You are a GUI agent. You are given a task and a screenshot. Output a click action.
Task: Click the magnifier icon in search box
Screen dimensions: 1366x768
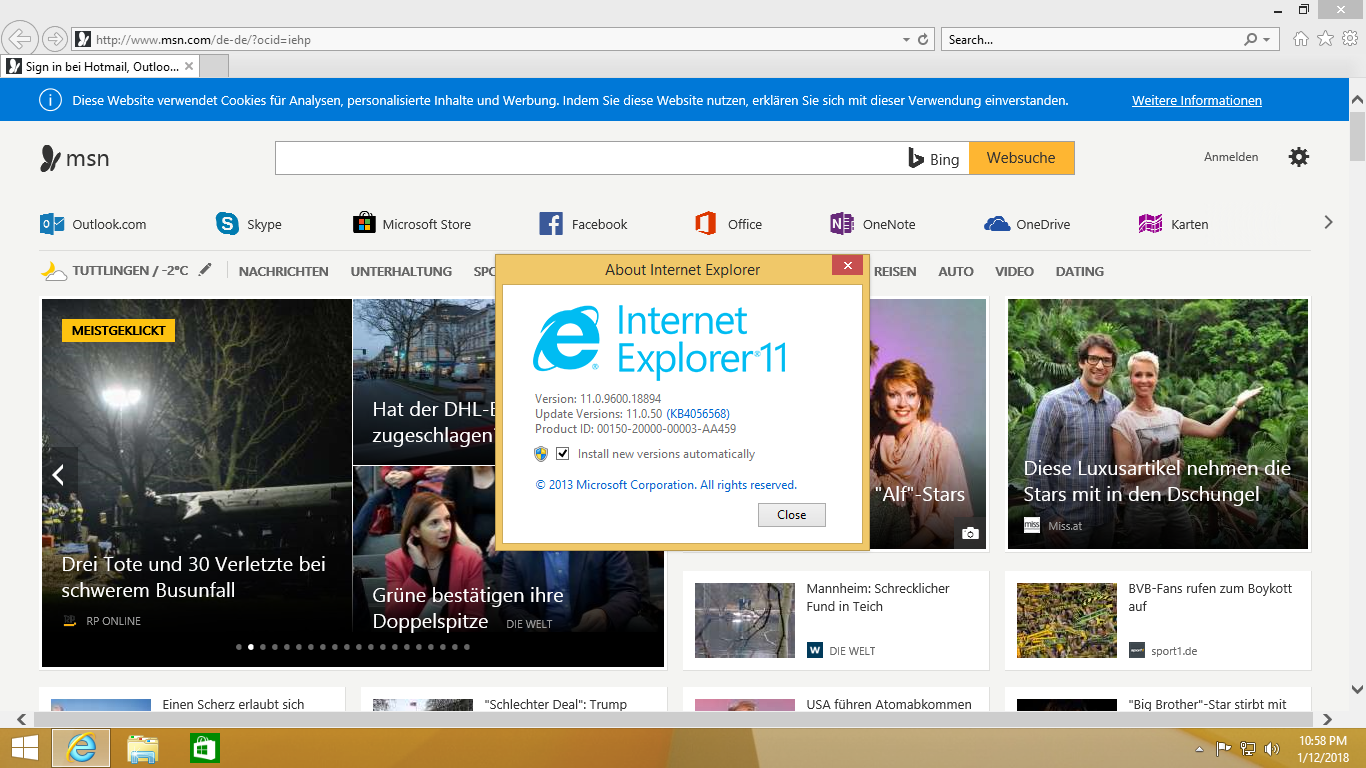click(1251, 40)
